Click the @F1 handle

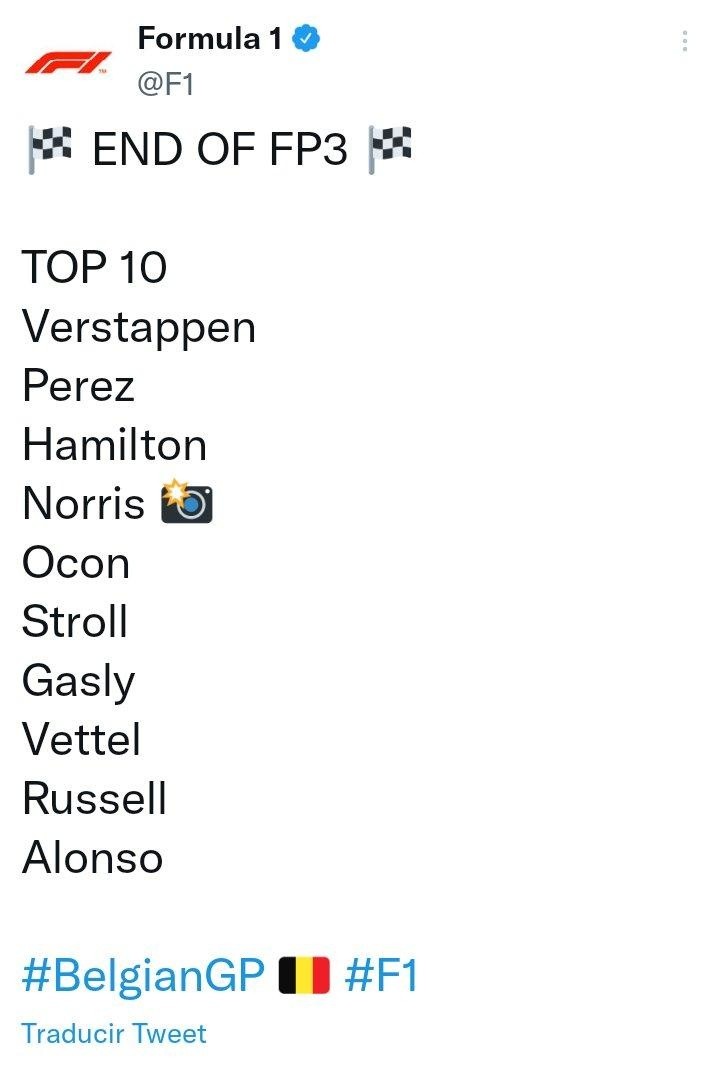(x=165, y=84)
